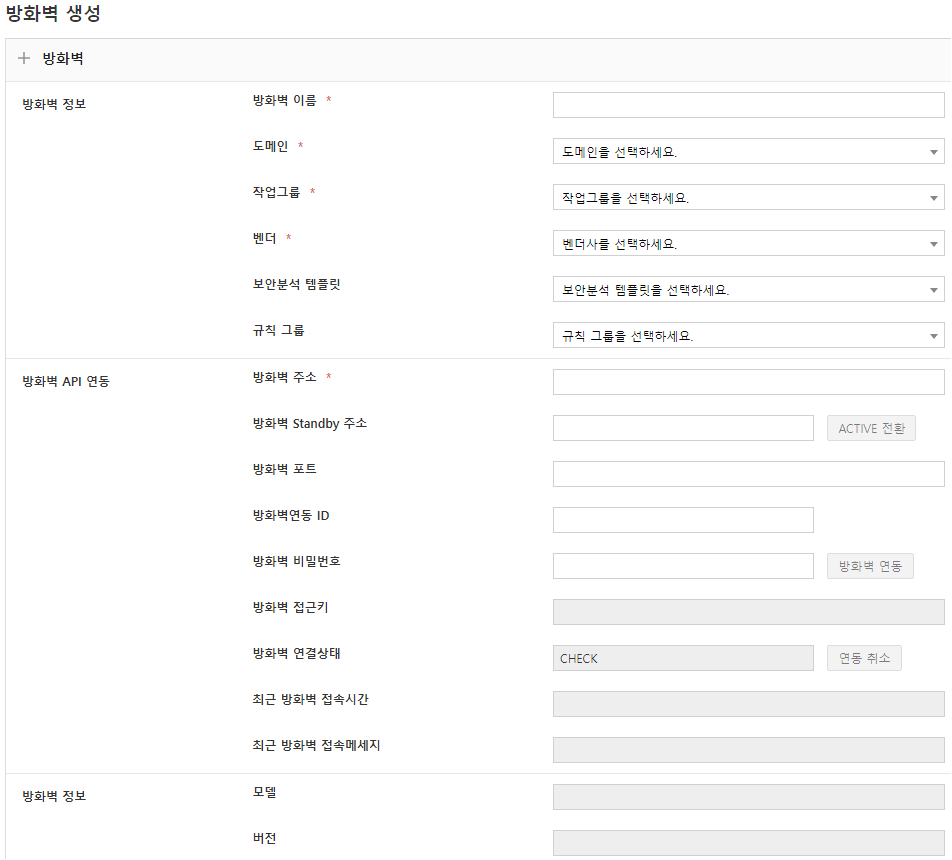This screenshot has height=860, width=952.
Task: Click the 최근 방화벽 접속메세지 field
Action: (x=749, y=750)
